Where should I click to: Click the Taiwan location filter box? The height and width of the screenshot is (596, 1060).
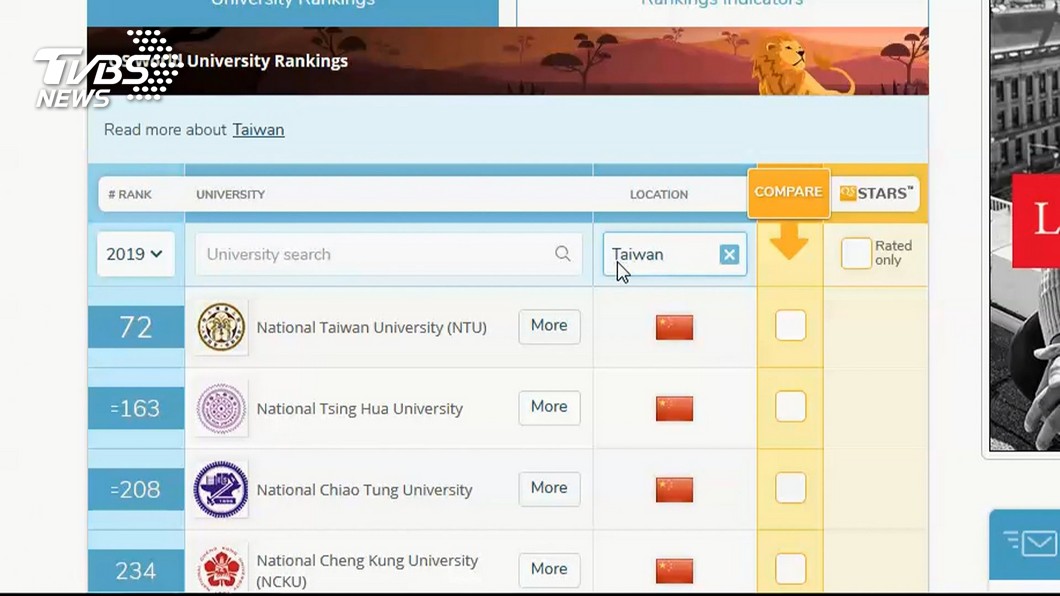(x=675, y=254)
